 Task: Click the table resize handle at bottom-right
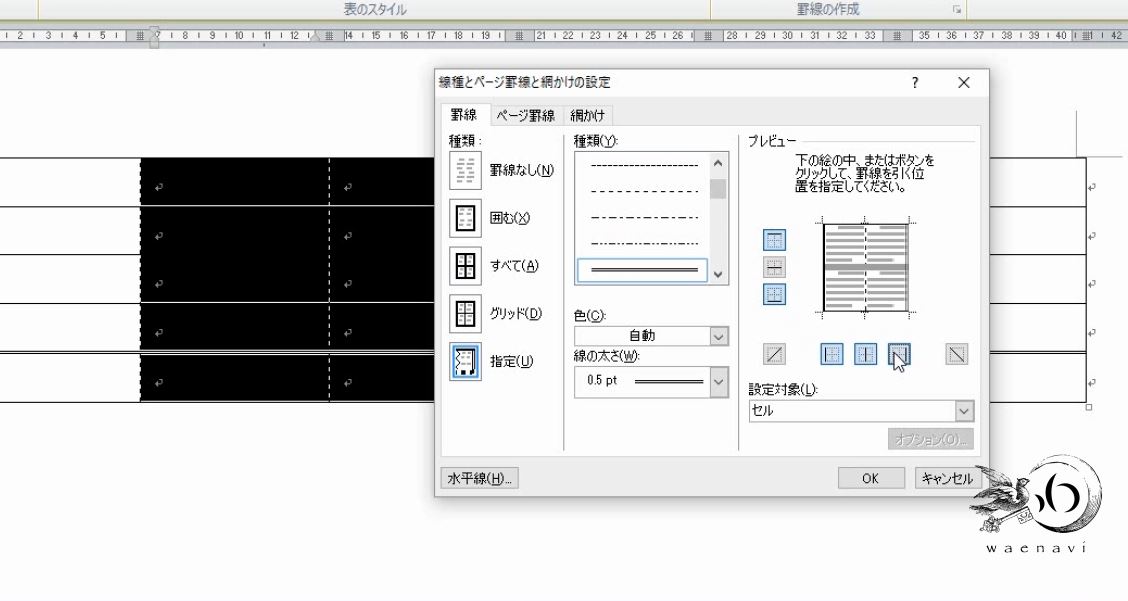(1088, 407)
